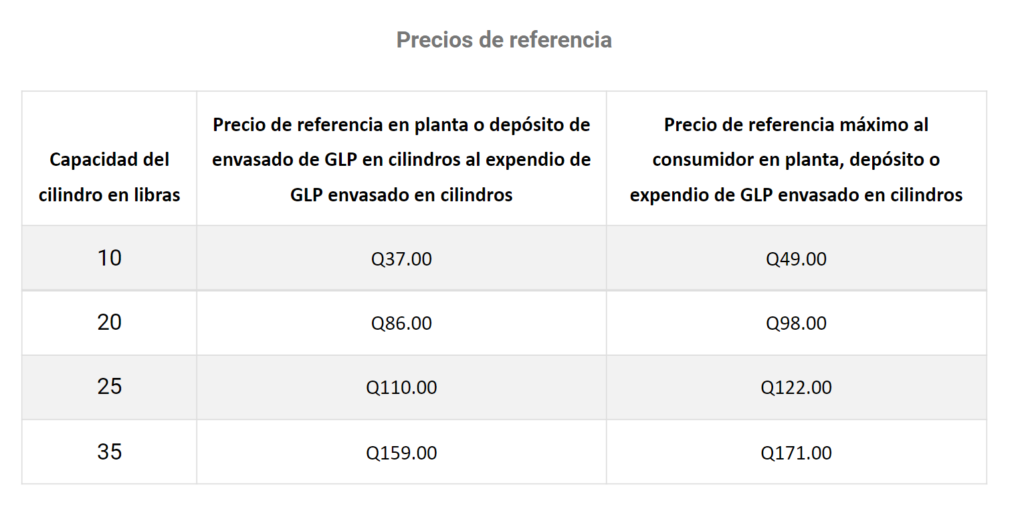Select the Q49.00 consumer price cell

pyautogui.click(x=796, y=259)
